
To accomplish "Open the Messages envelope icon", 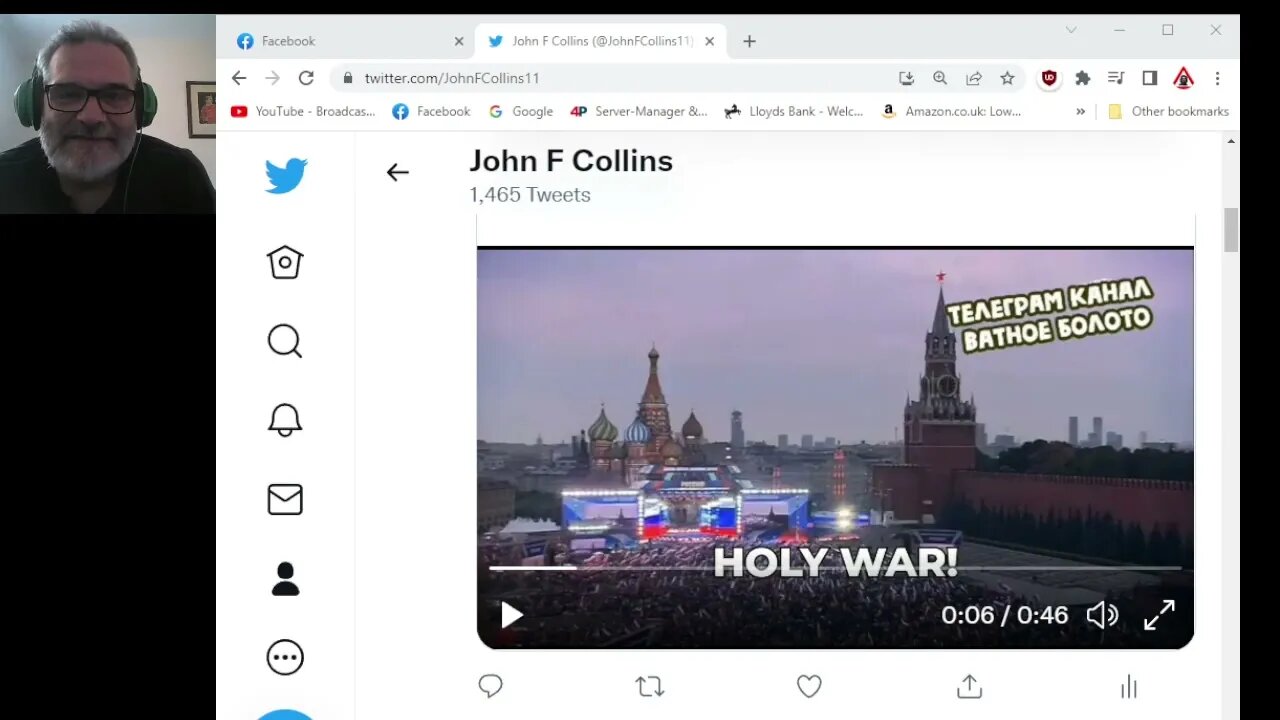I will [x=285, y=499].
